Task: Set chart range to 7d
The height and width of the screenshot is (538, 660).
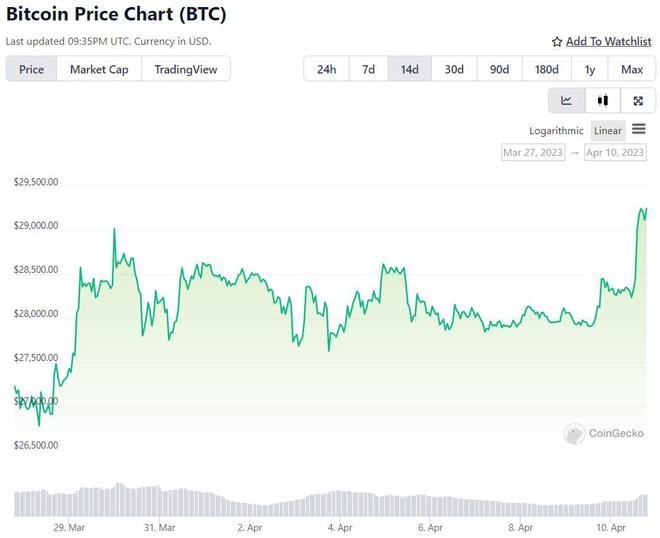Action: click(x=368, y=69)
